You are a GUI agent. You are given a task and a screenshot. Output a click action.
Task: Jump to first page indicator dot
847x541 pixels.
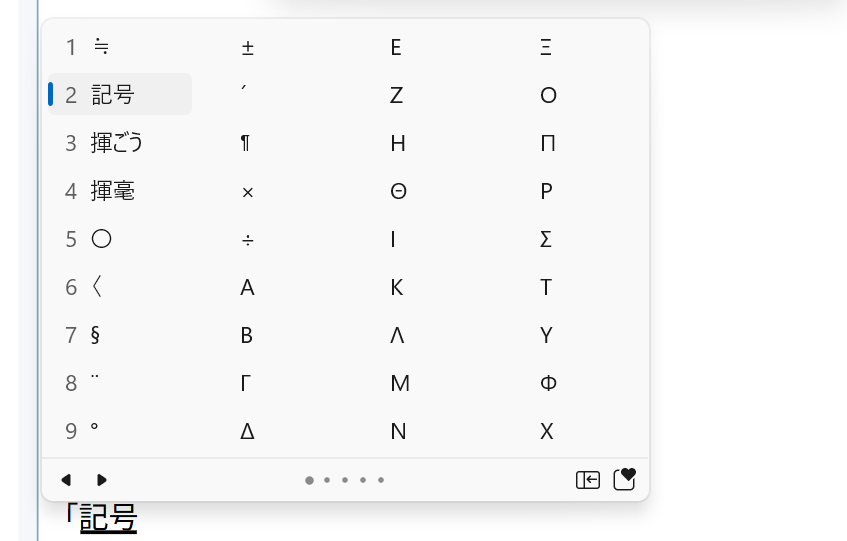coord(309,480)
